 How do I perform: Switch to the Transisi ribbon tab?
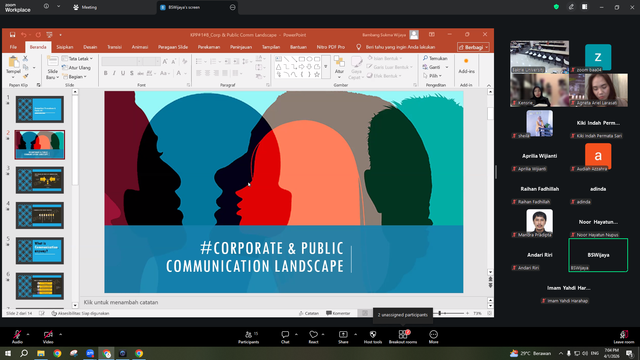(x=114, y=47)
